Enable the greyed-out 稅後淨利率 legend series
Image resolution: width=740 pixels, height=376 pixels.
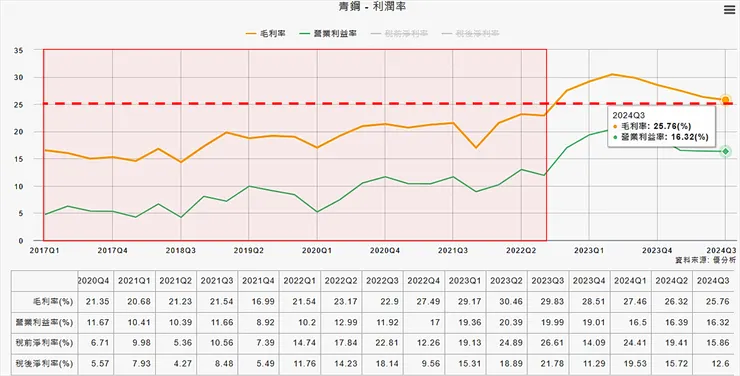pos(471,33)
